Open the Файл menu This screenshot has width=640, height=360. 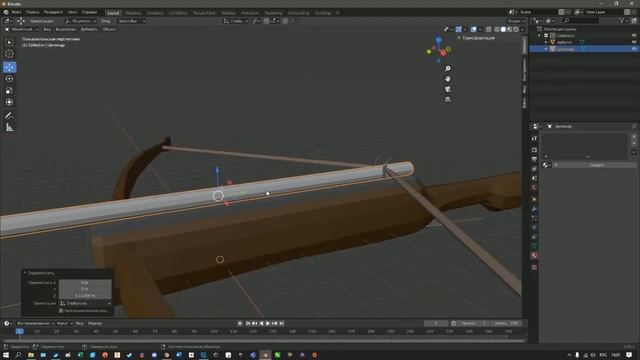[16, 12]
